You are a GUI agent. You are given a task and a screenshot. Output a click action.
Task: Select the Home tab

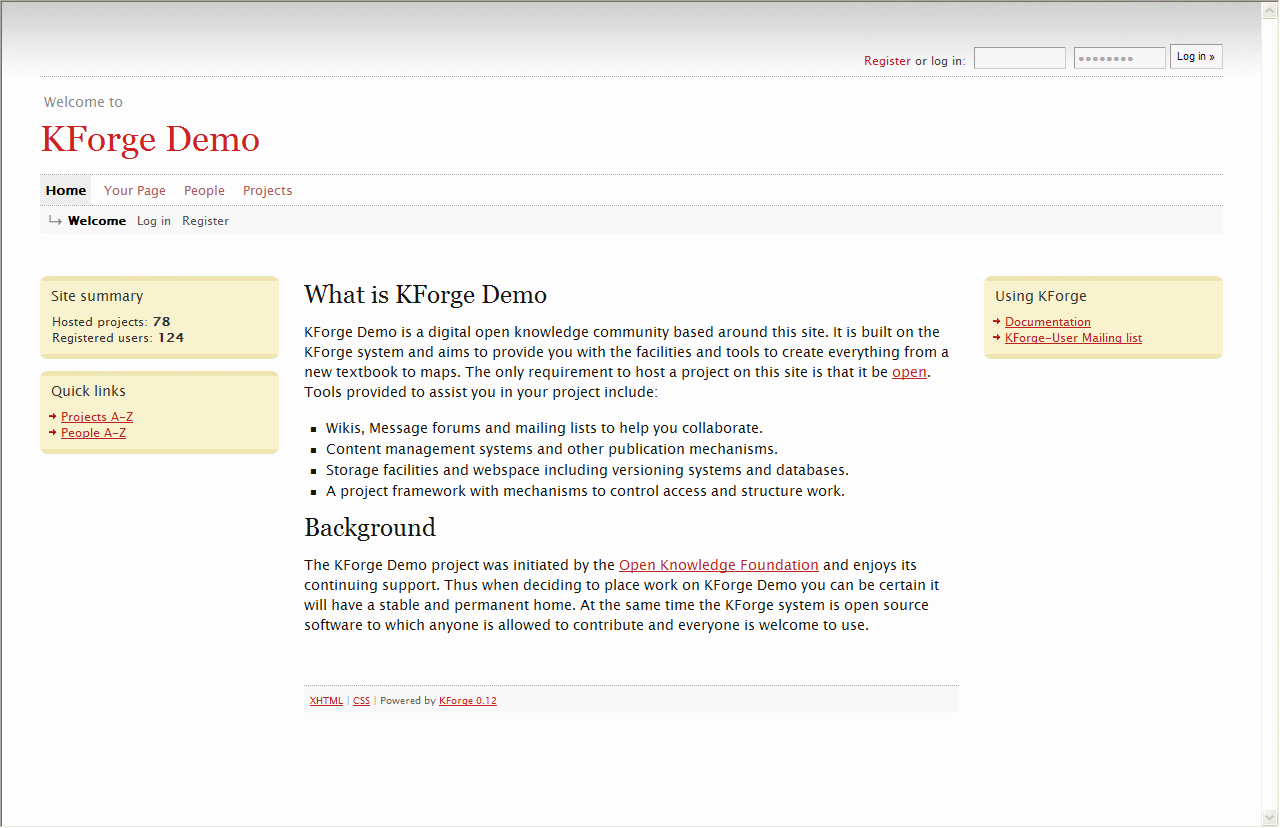[x=66, y=190]
